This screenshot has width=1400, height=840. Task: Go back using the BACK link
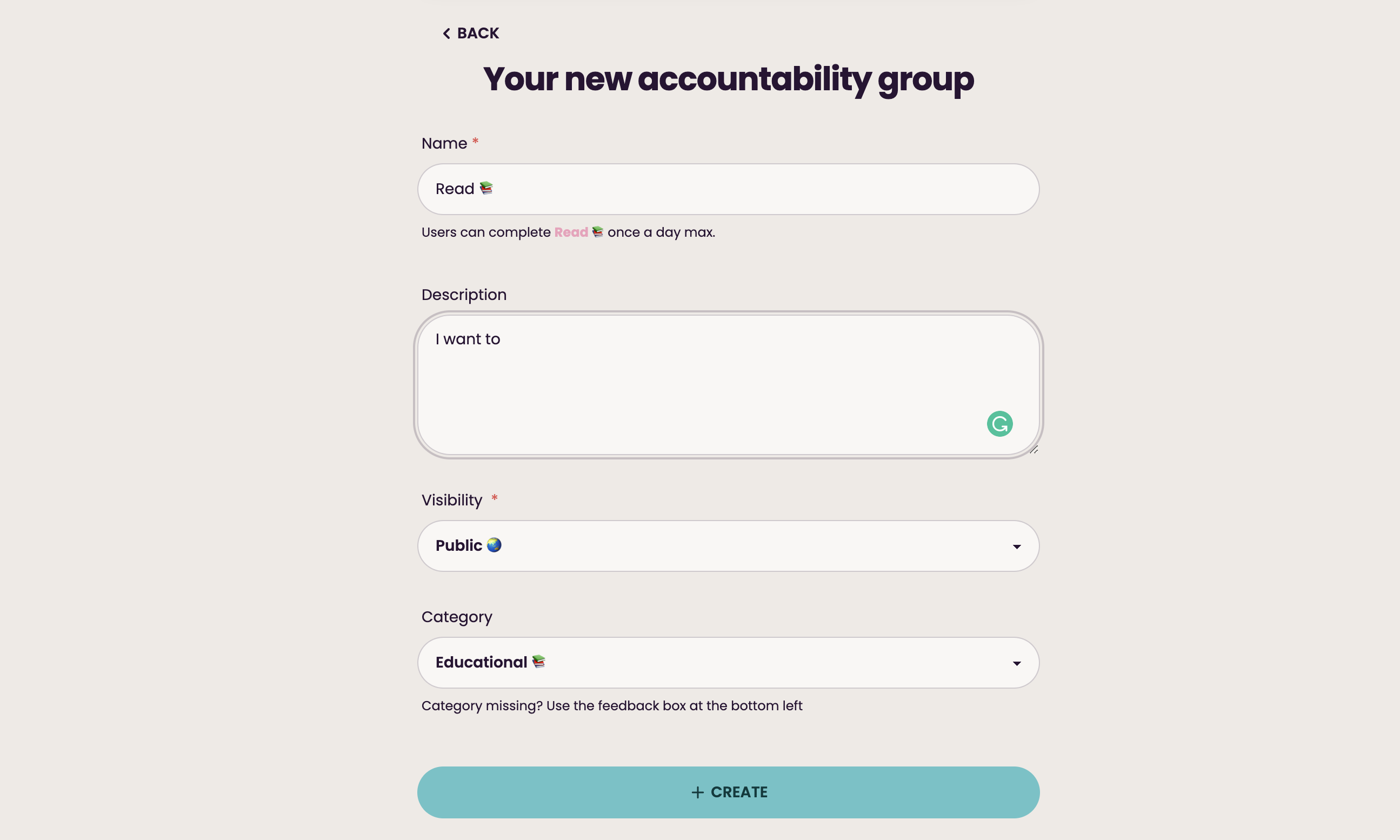point(477,34)
